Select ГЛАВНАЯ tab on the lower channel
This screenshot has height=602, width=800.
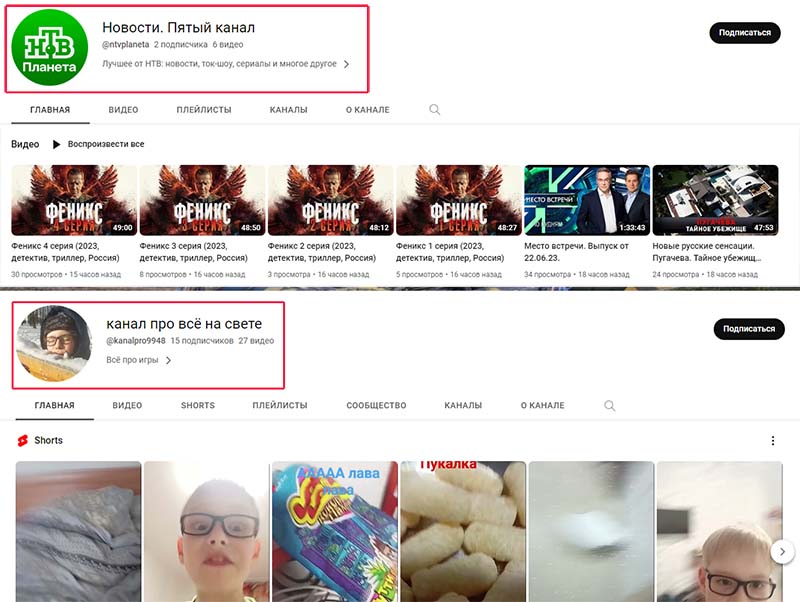[x=55, y=406]
